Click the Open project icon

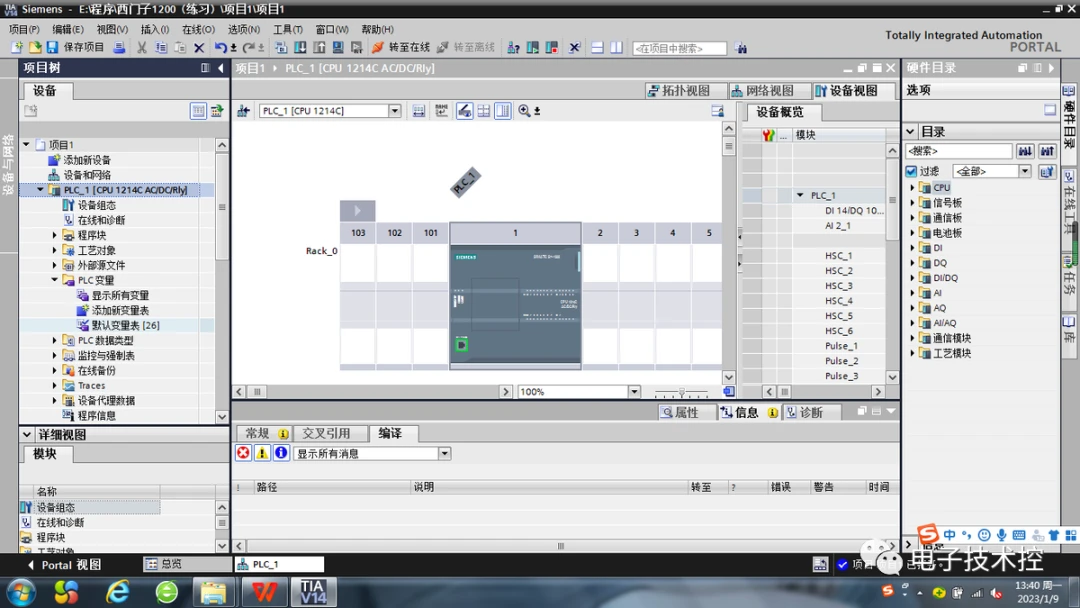(x=34, y=48)
